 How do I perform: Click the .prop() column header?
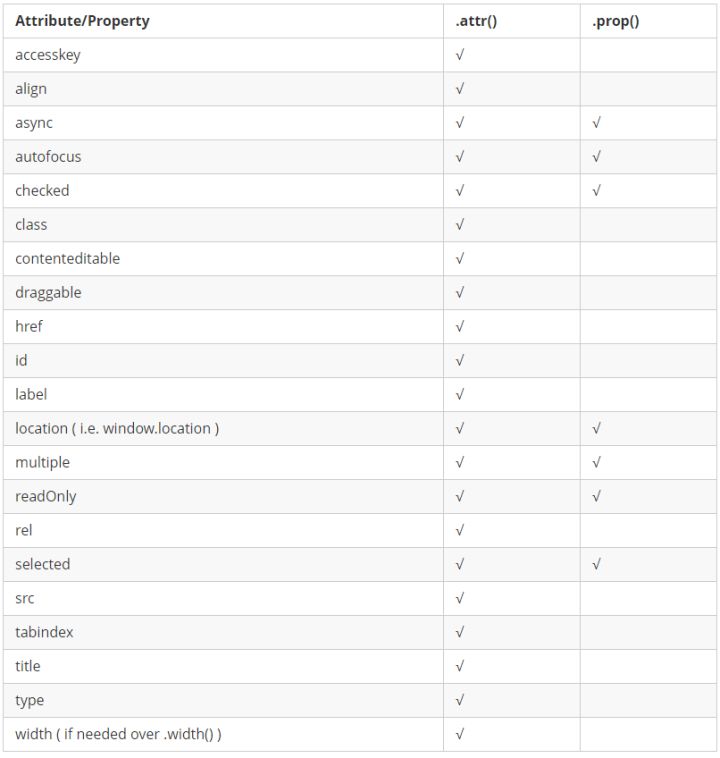point(616,21)
